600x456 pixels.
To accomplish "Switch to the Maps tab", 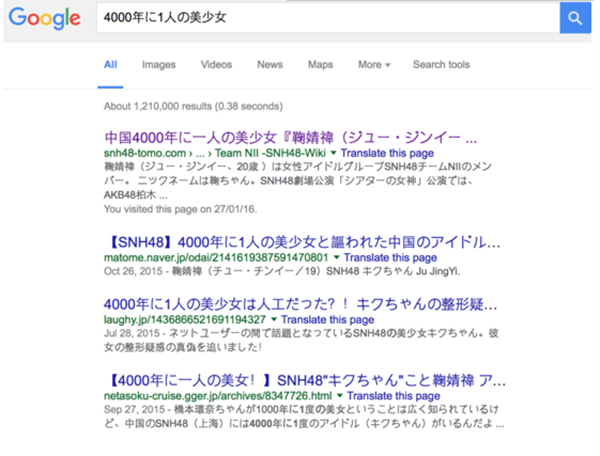I will click(x=320, y=65).
